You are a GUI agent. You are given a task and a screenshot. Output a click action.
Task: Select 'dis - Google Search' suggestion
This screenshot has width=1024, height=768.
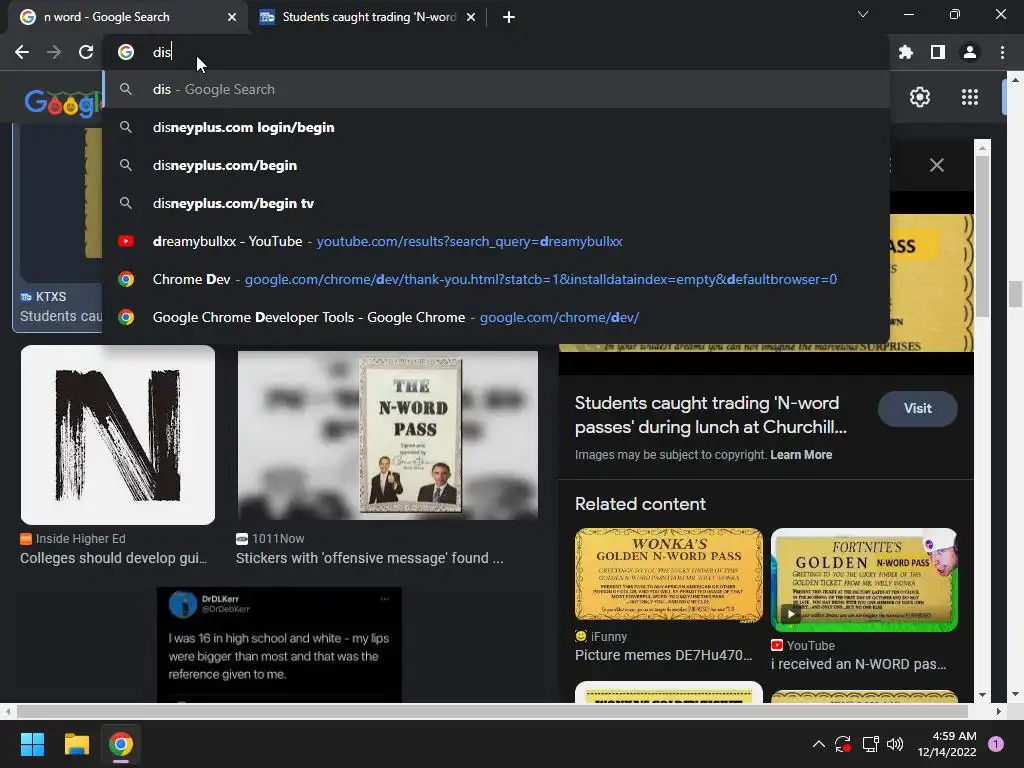click(x=496, y=89)
